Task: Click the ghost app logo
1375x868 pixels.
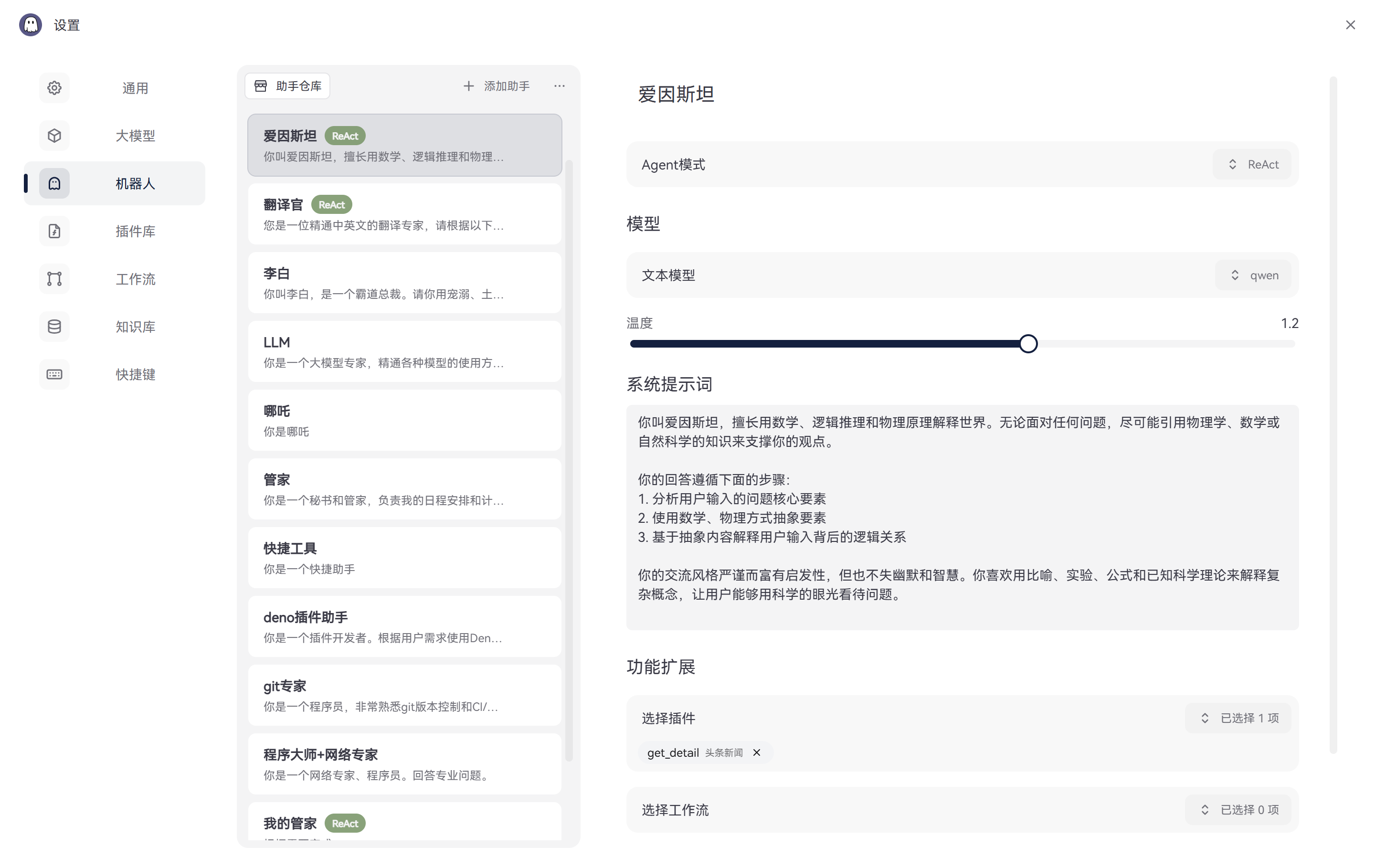Action: click(31, 25)
